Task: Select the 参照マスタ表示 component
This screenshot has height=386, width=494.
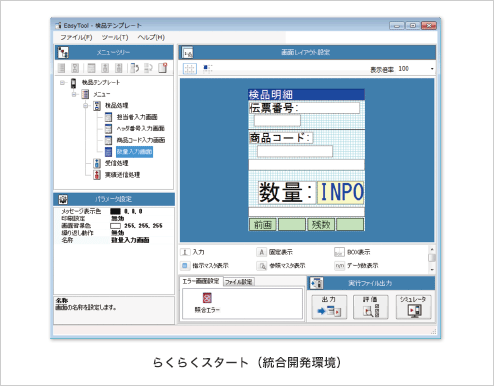Action: (x=281, y=266)
